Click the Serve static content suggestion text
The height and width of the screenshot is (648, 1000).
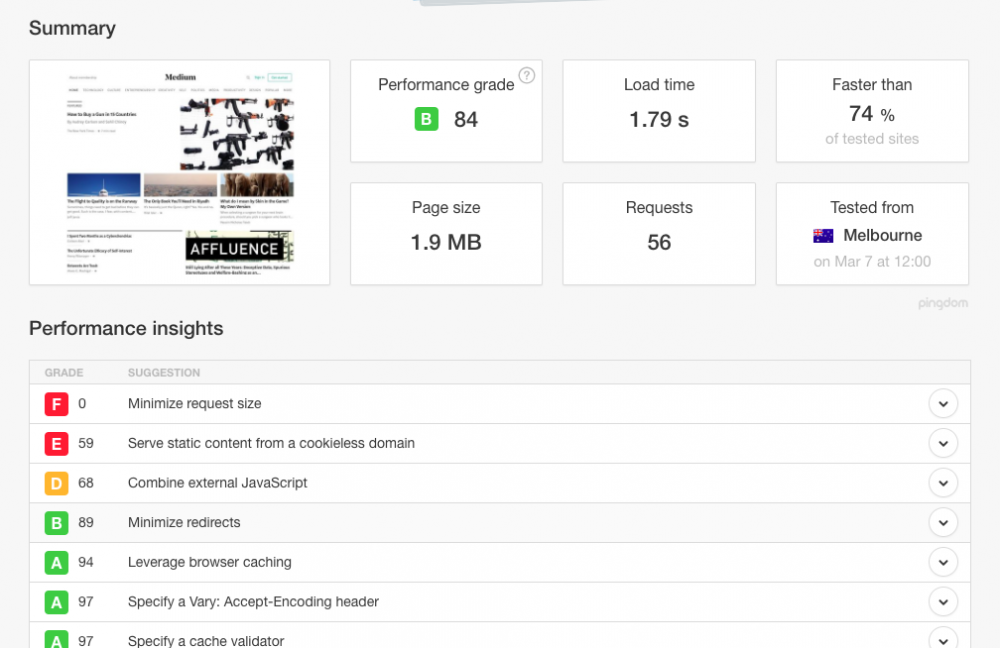(x=271, y=443)
